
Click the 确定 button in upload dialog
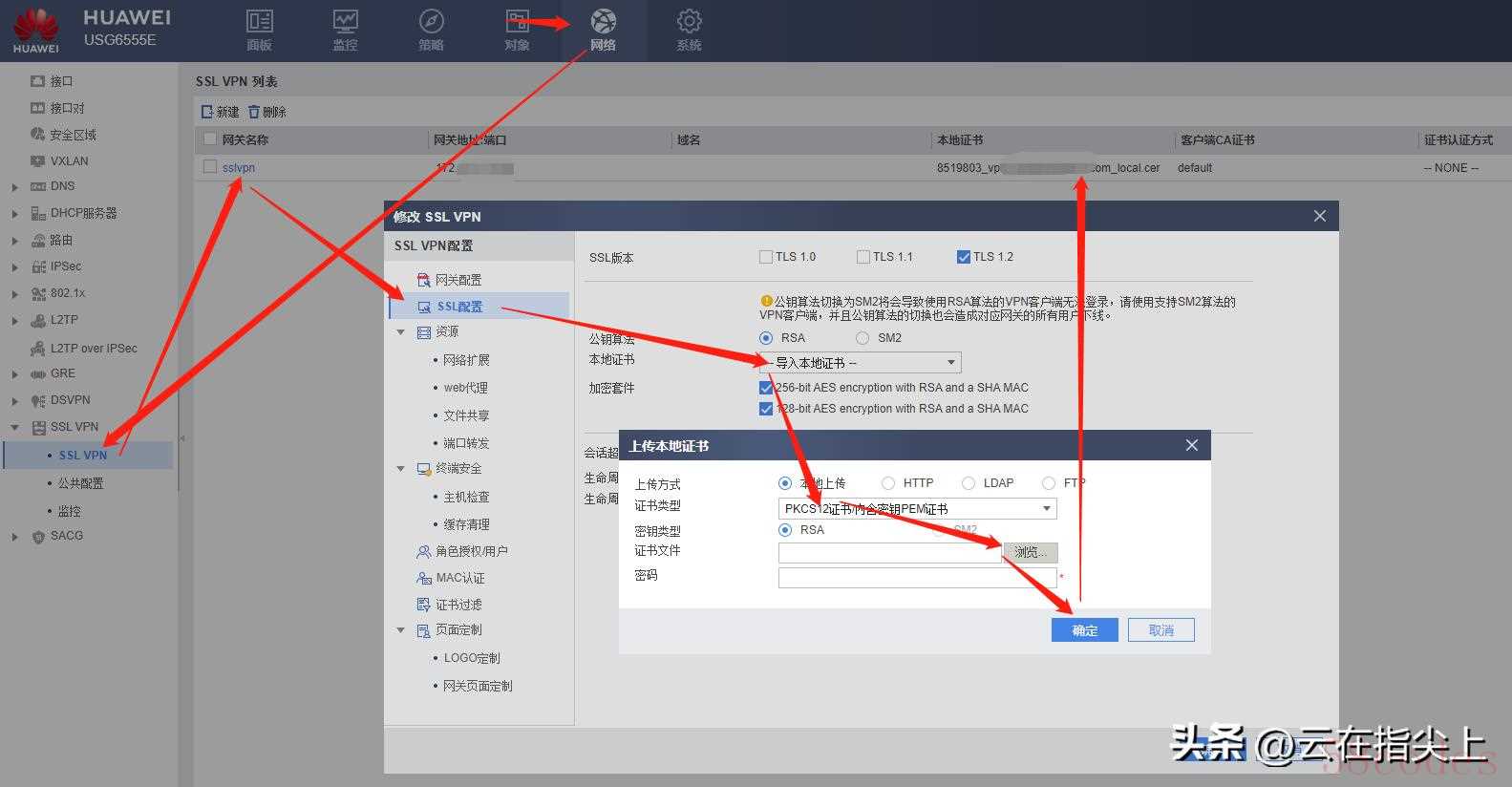point(1084,630)
